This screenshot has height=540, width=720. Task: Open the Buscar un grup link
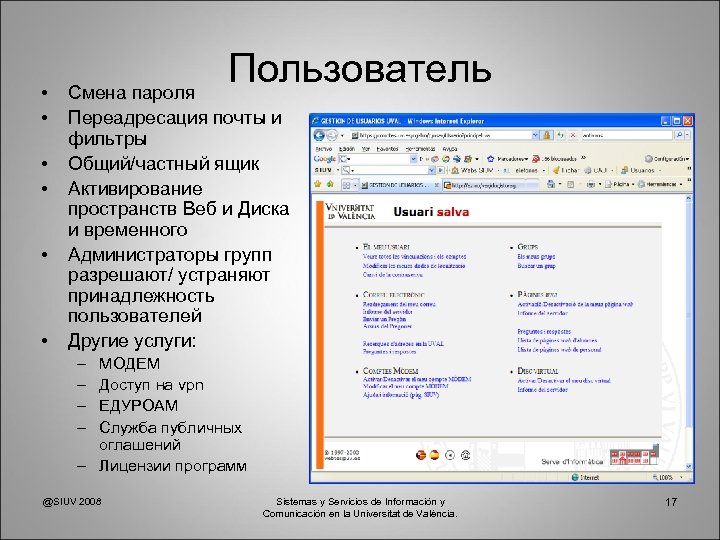[536, 266]
